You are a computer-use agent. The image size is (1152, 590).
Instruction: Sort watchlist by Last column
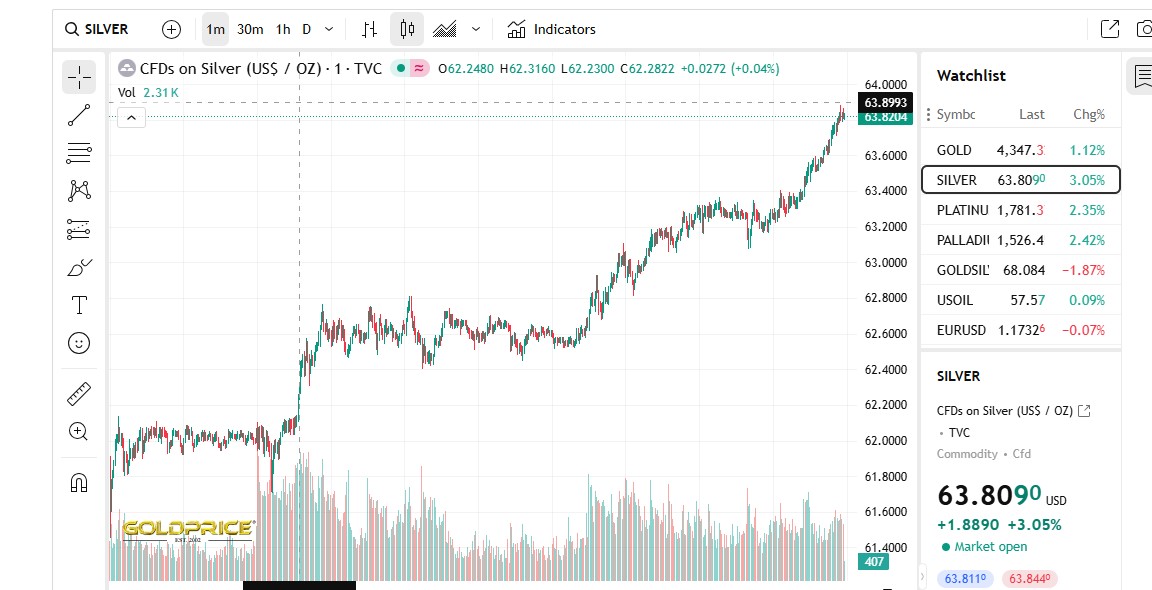[1032, 115]
